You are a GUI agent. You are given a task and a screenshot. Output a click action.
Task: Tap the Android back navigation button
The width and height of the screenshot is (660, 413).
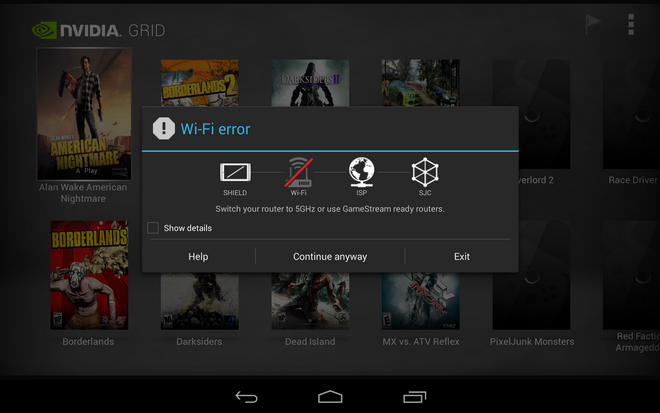[x=246, y=397]
